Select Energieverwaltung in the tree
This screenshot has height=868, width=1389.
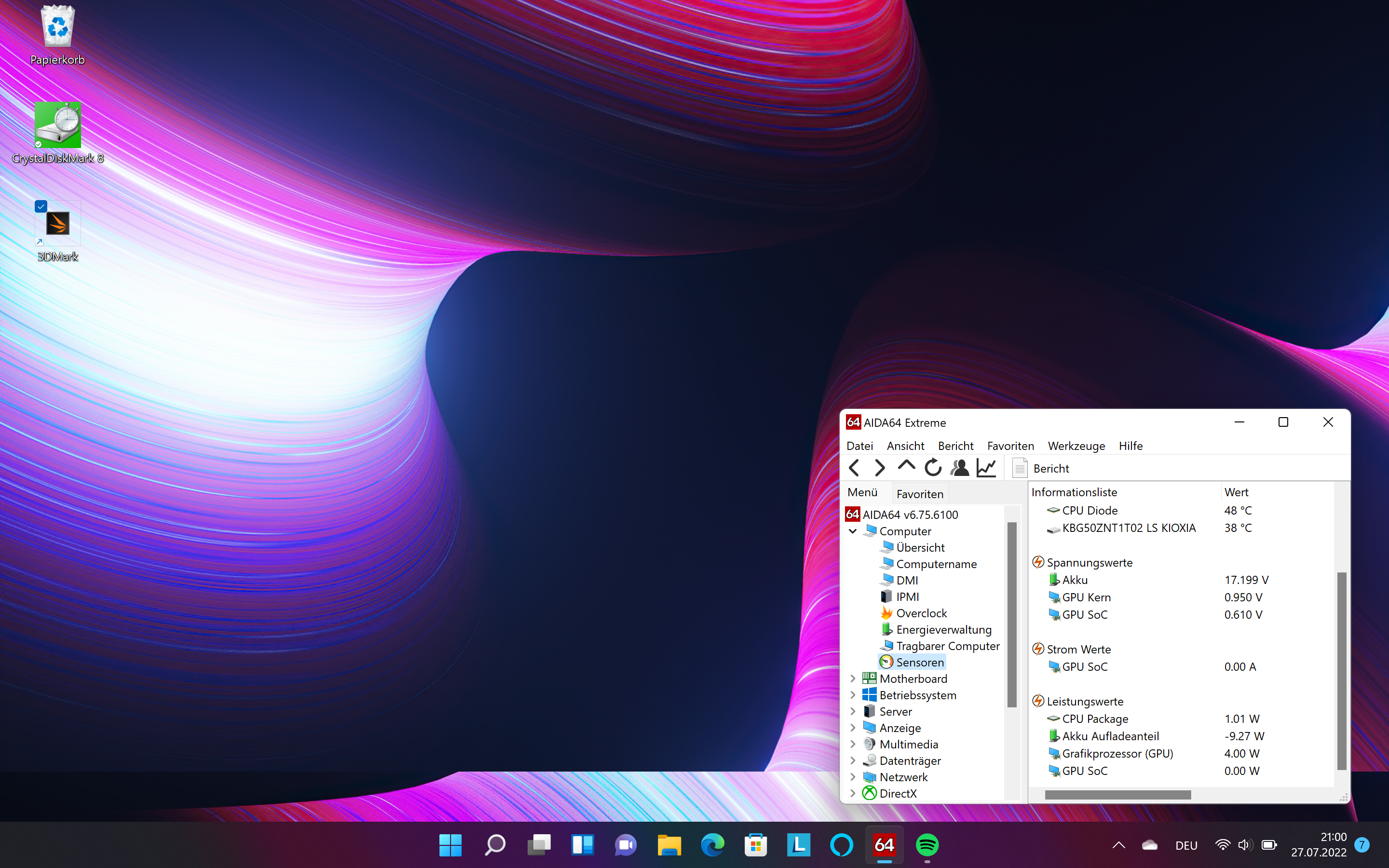[x=943, y=630]
